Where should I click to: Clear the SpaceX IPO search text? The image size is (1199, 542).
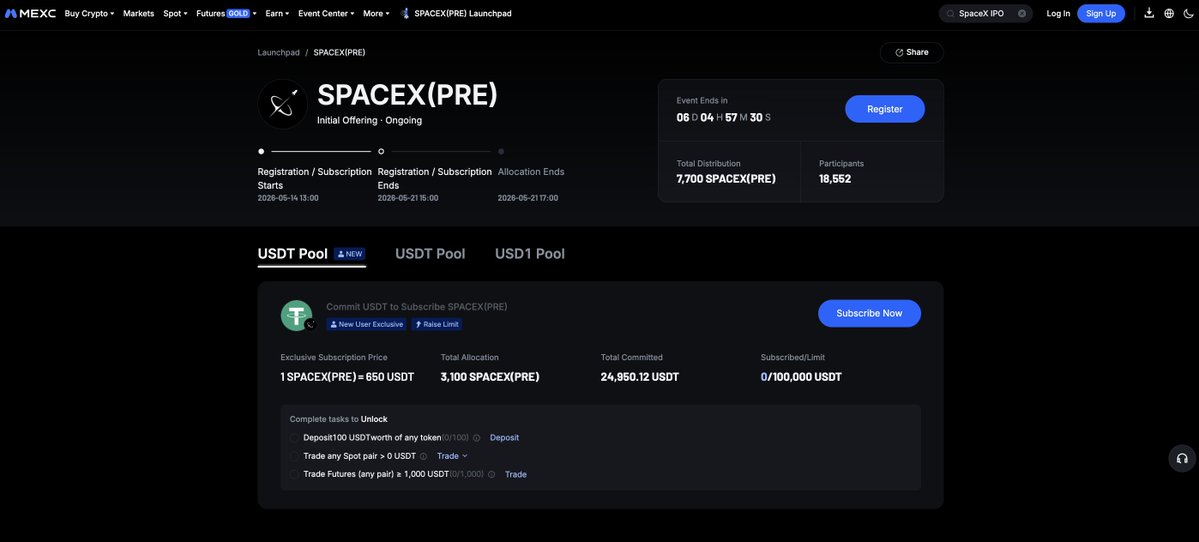point(1022,13)
